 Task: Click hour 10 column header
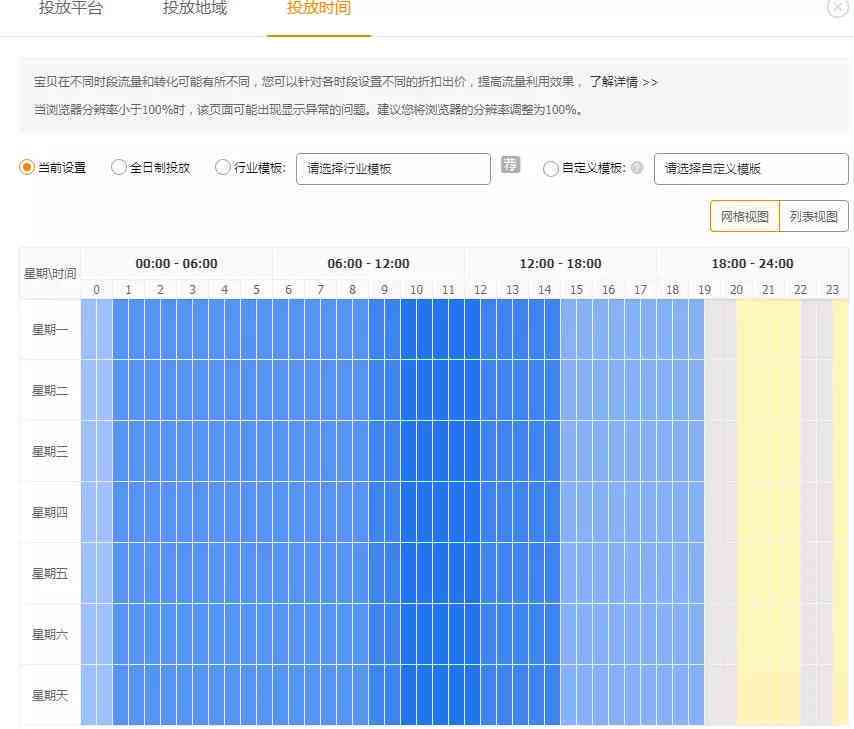(417, 289)
